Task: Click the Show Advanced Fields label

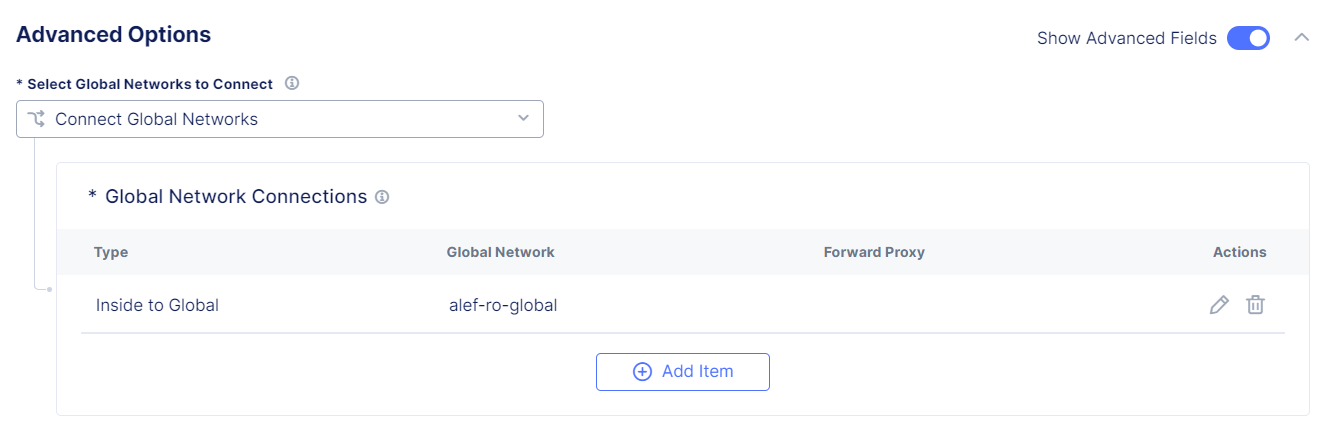Action: (1127, 38)
